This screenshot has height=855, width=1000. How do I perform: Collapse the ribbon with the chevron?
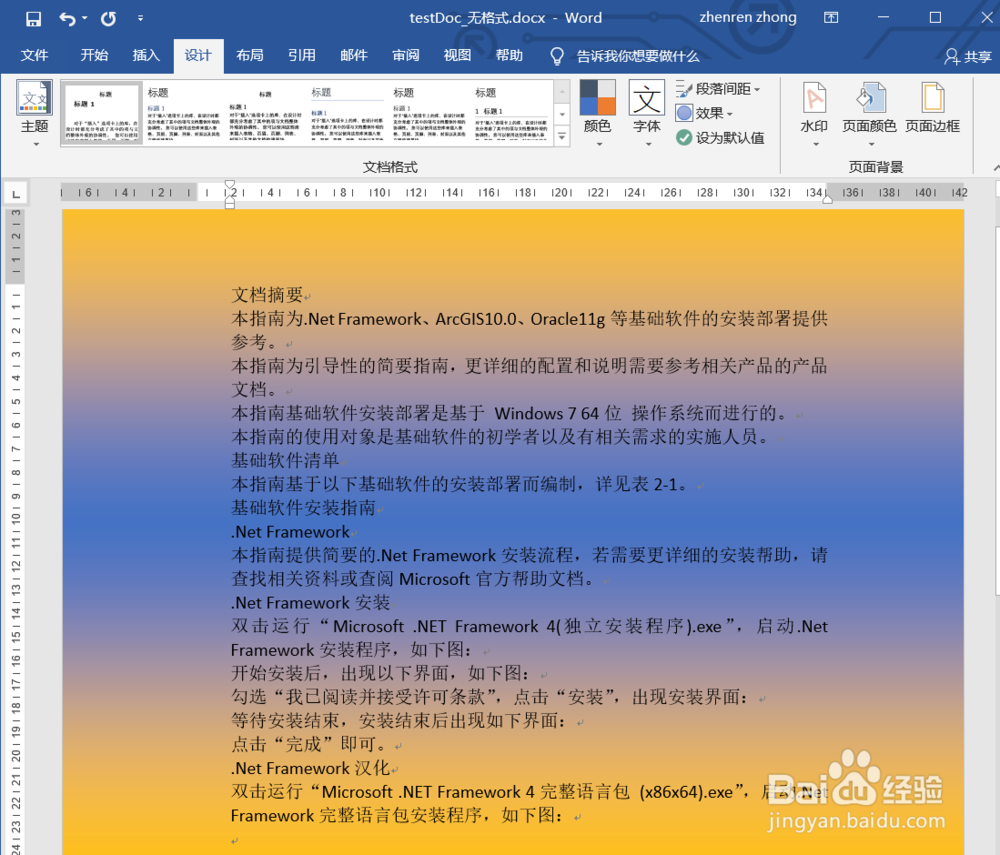[x=996, y=167]
